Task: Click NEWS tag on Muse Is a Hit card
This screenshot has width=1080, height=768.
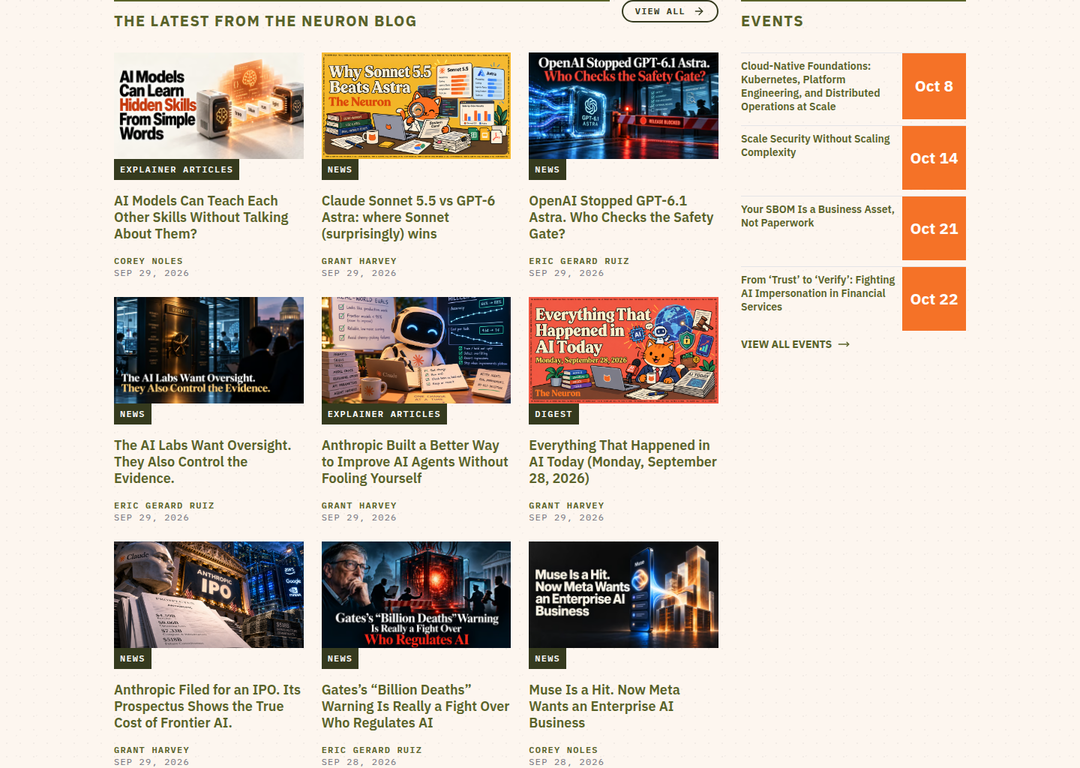Action: tap(547, 658)
